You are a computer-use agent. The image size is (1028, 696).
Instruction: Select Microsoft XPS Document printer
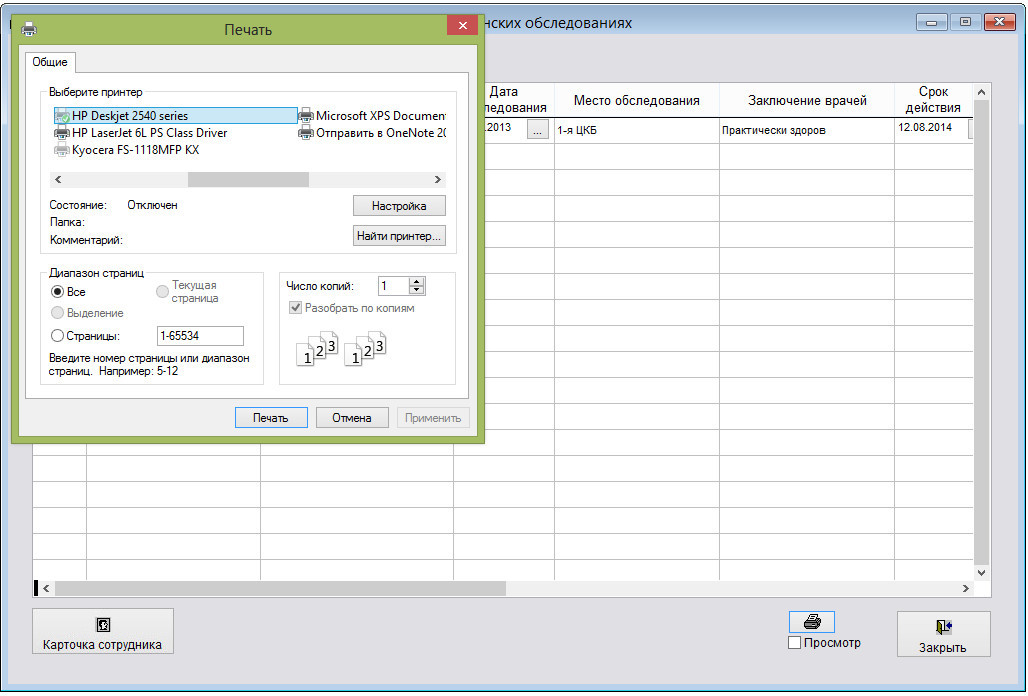(379, 116)
